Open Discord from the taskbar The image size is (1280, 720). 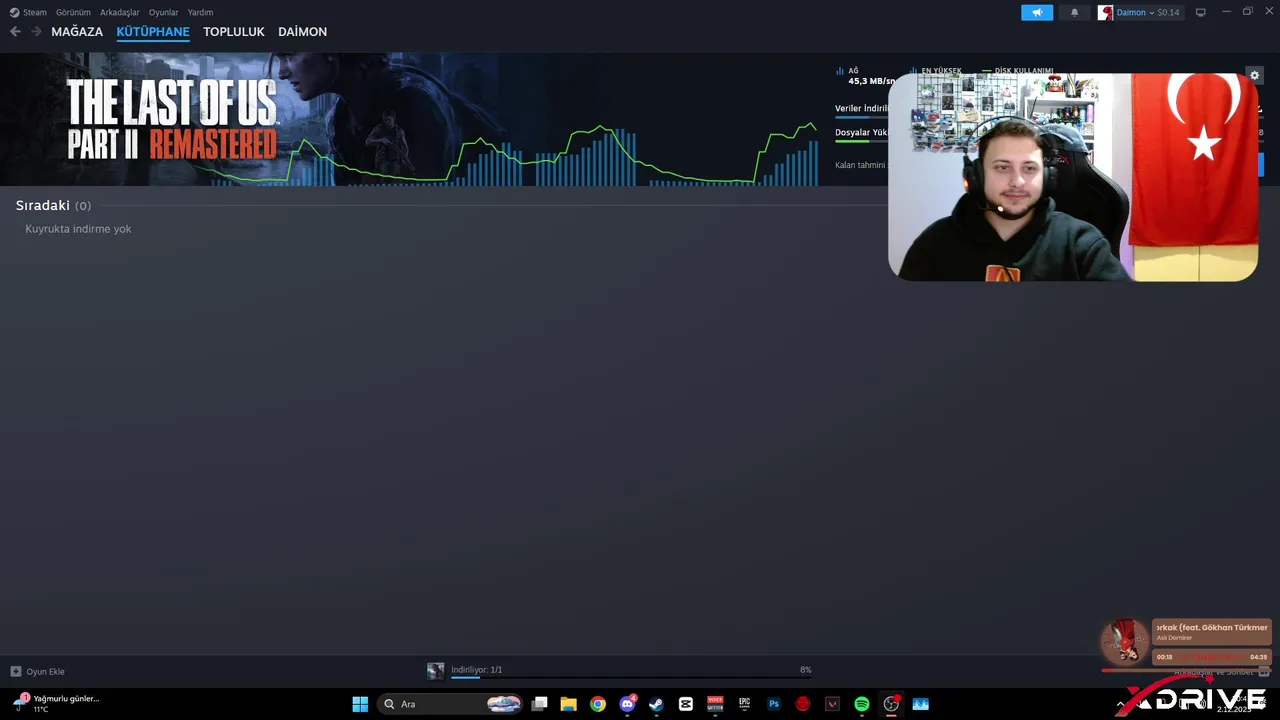(627, 704)
